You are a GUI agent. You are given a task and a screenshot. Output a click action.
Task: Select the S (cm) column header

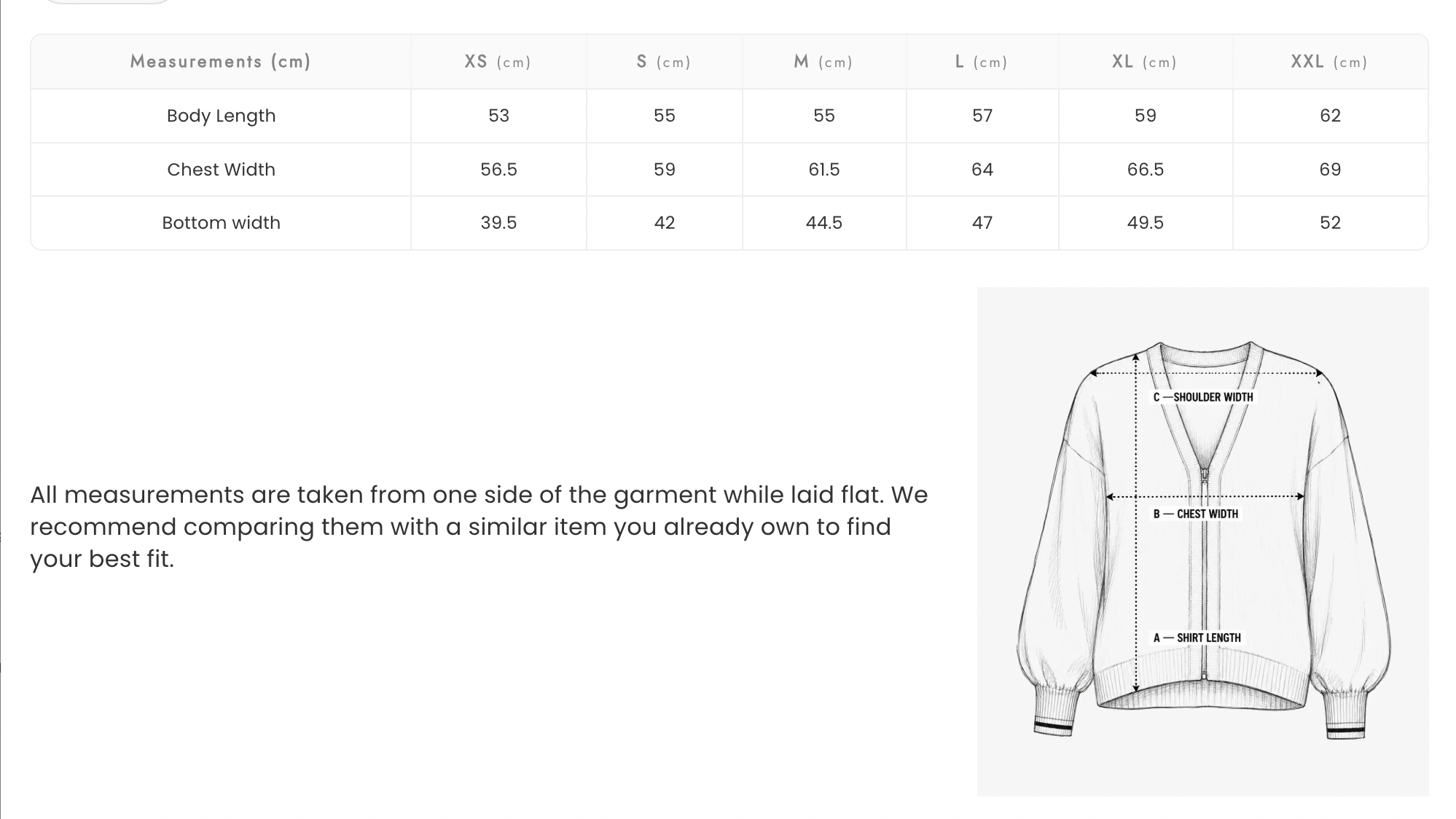tap(663, 62)
